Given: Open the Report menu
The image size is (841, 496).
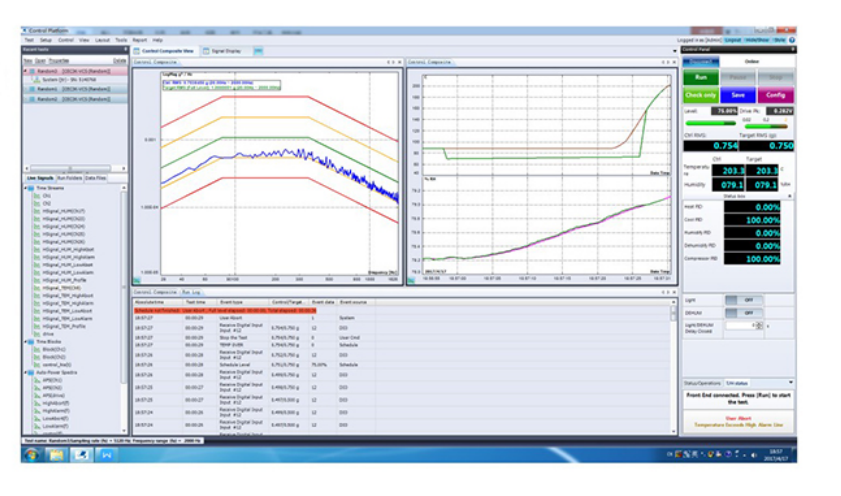Looking at the screenshot, I should (139, 40).
